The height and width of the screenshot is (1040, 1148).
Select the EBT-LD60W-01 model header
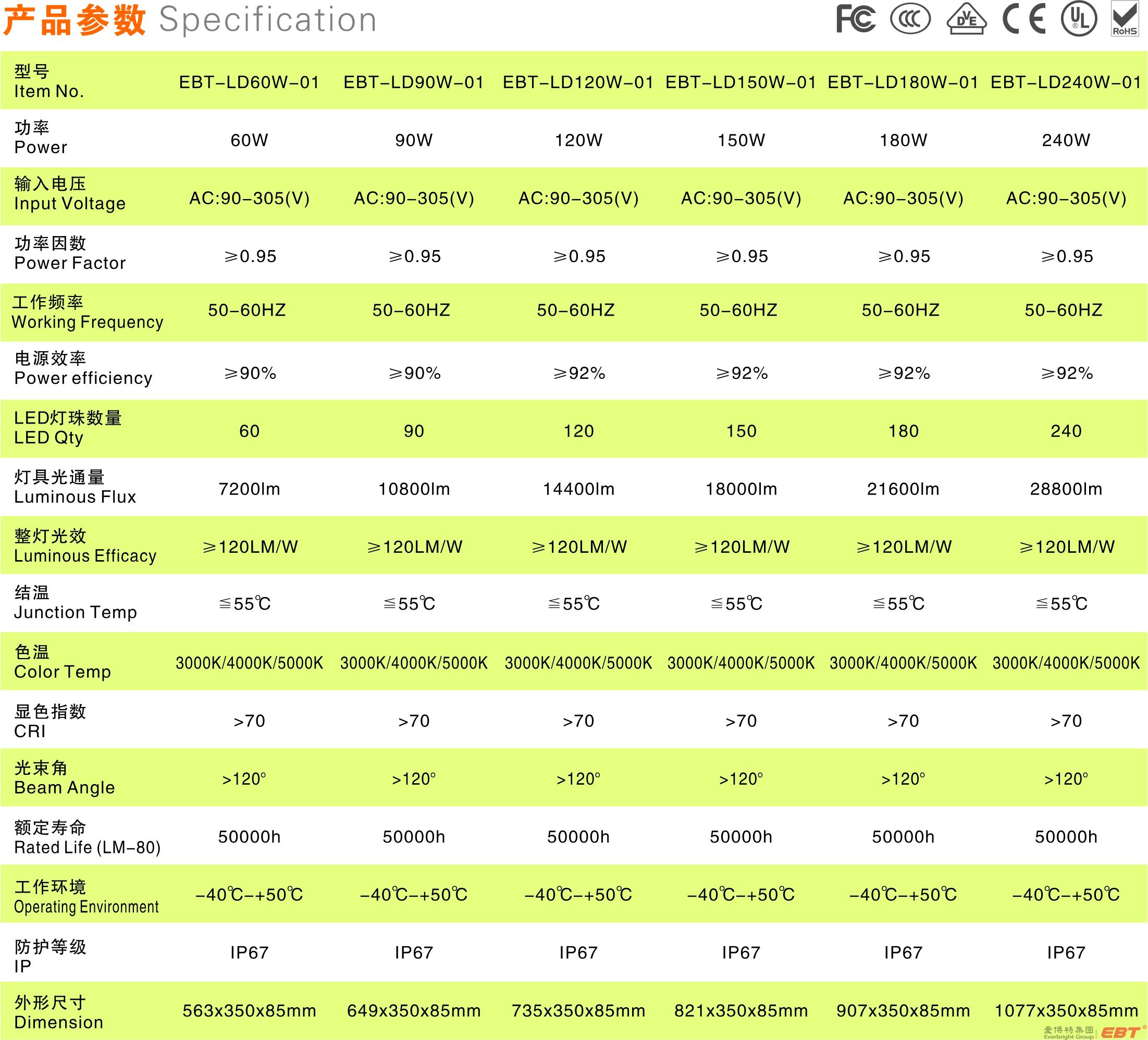[249, 82]
